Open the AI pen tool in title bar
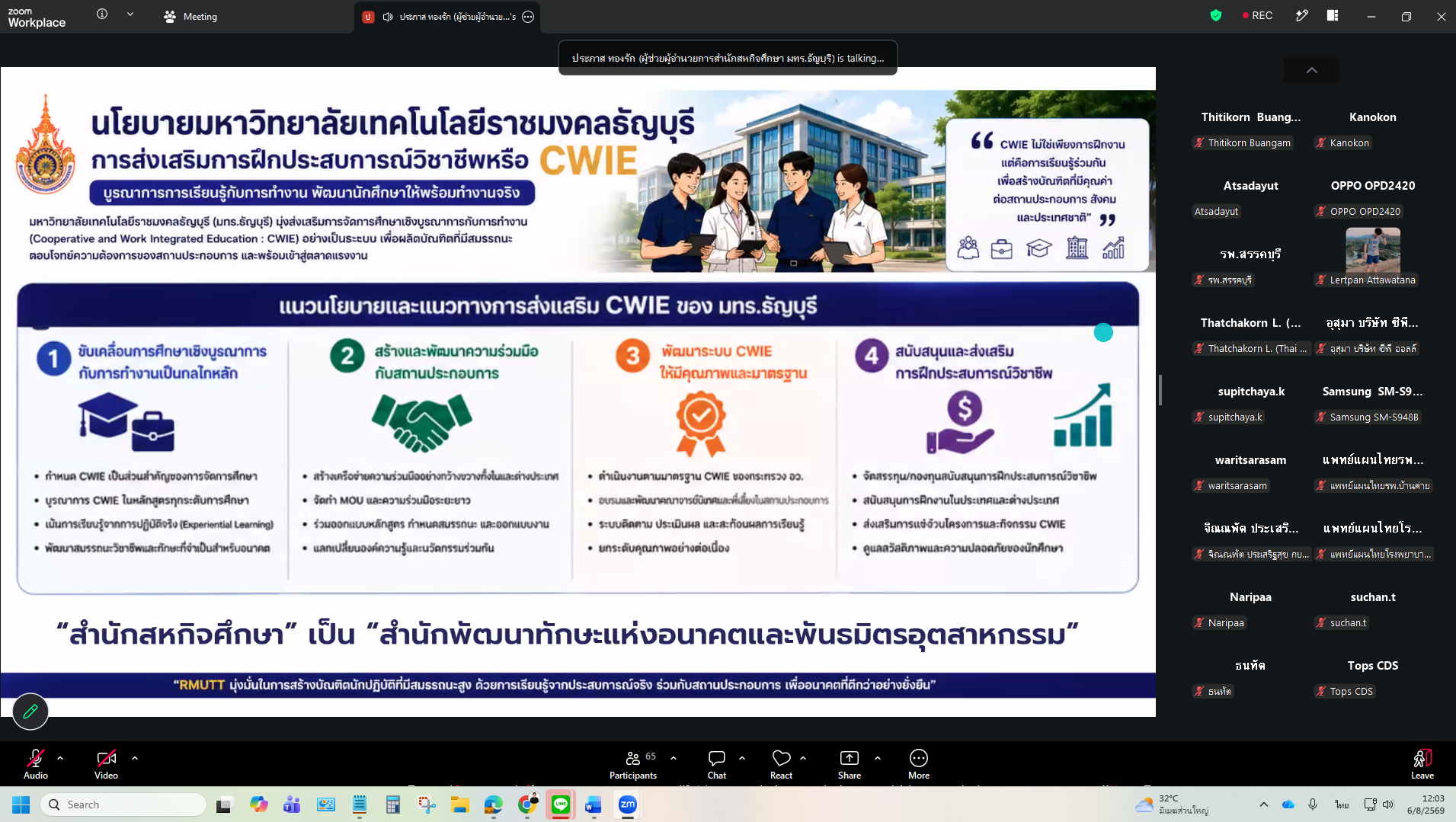The image size is (1456, 822). 1301,15
